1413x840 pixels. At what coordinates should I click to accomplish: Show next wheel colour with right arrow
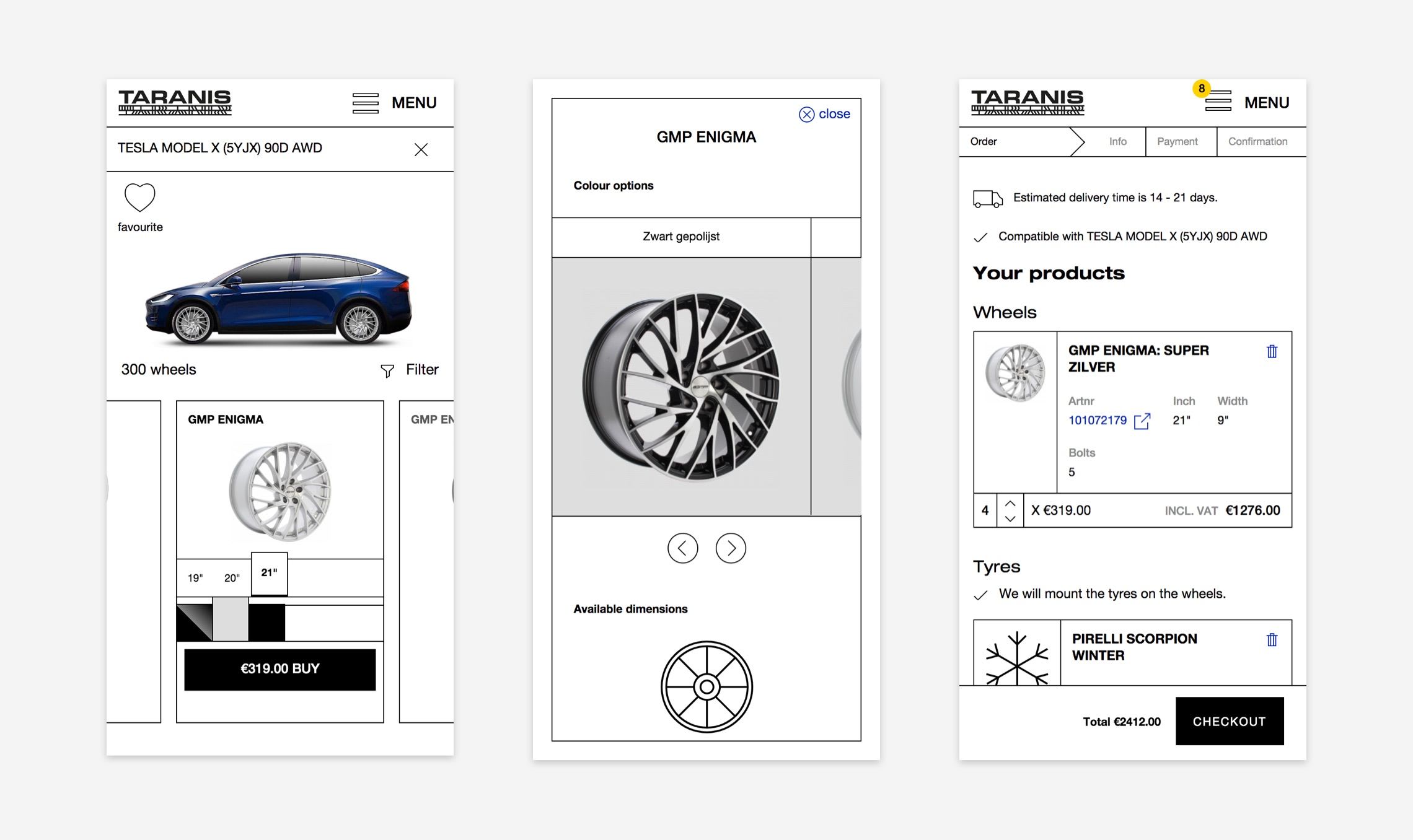(731, 548)
